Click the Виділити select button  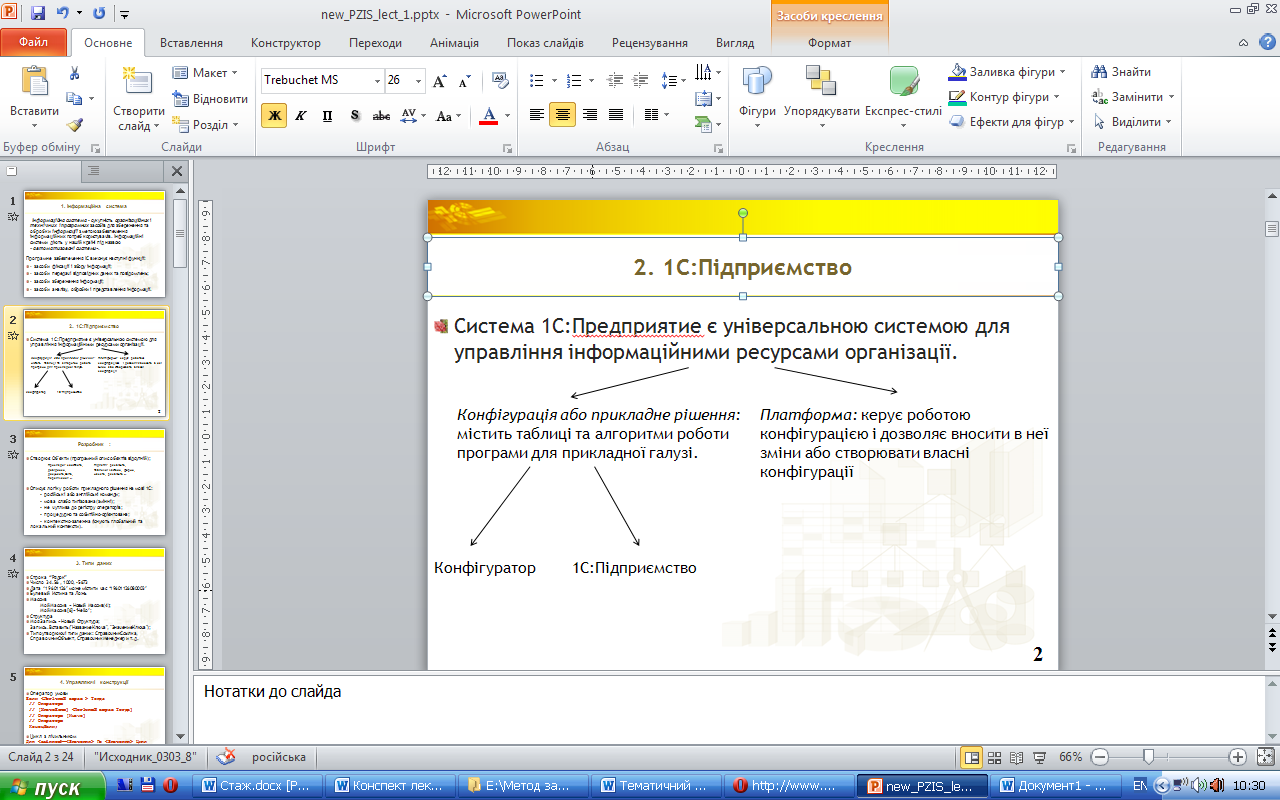coord(1132,122)
